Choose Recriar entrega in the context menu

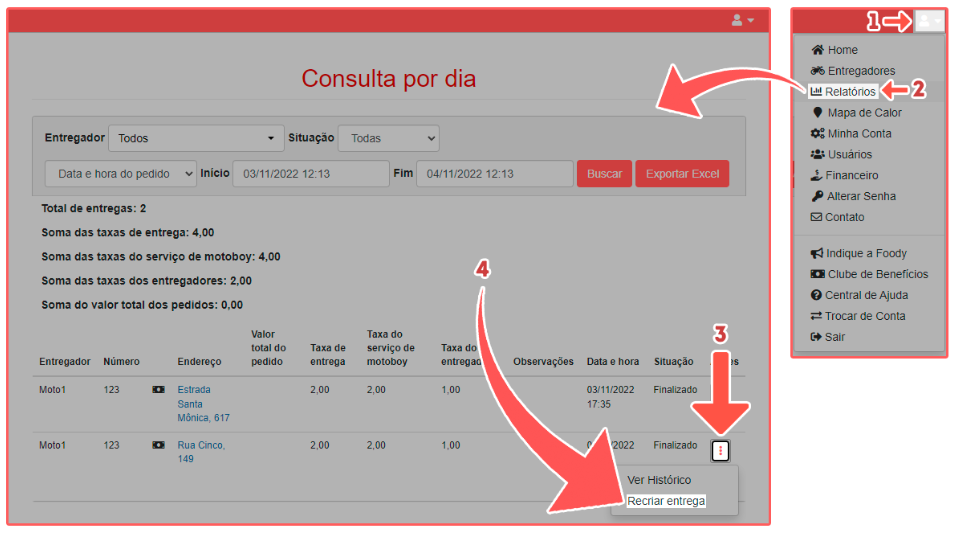point(666,501)
